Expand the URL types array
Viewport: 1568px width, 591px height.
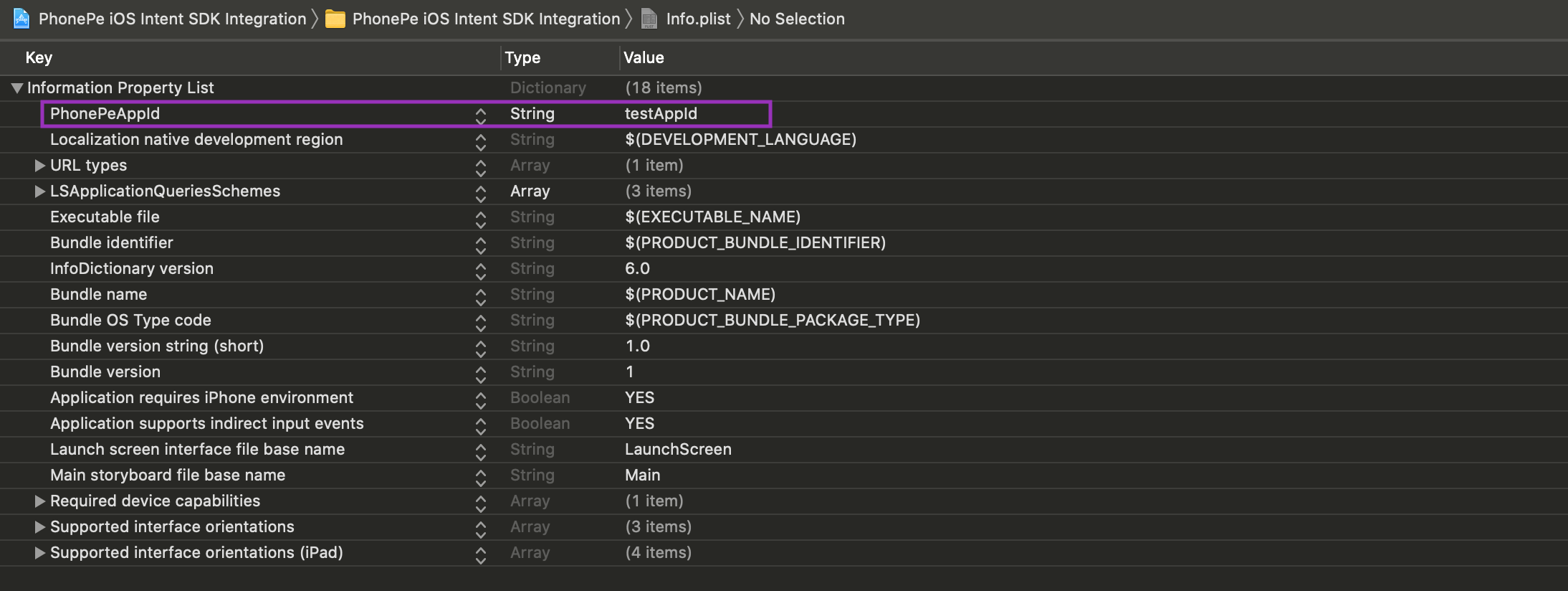tap(40, 166)
